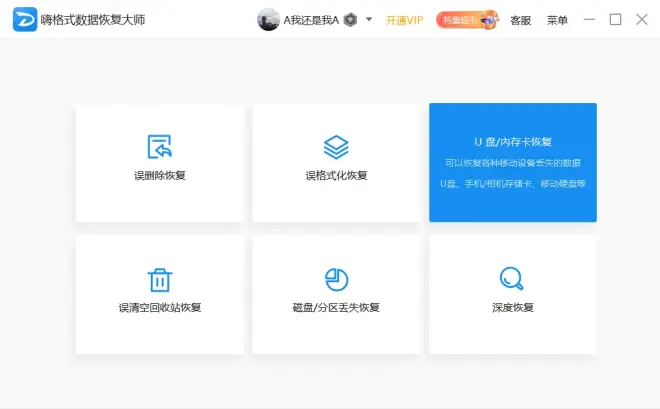Select the deep scan magnifier icon
The height and width of the screenshot is (409, 660).
point(511,279)
